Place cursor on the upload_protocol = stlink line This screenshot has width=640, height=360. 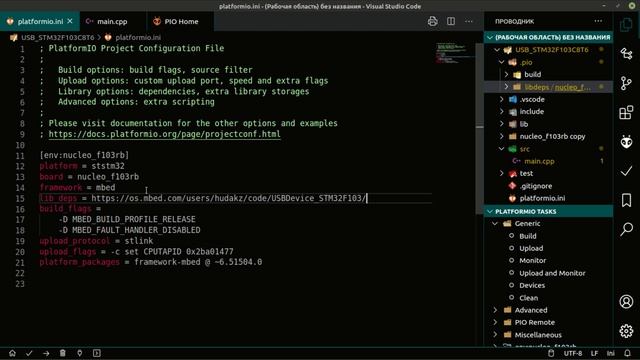click(x=96, y=241)
